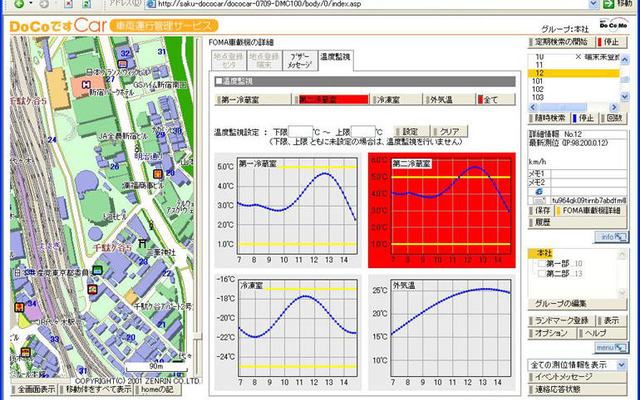Select vehicle 103 in the list

(x=573, y=97)
